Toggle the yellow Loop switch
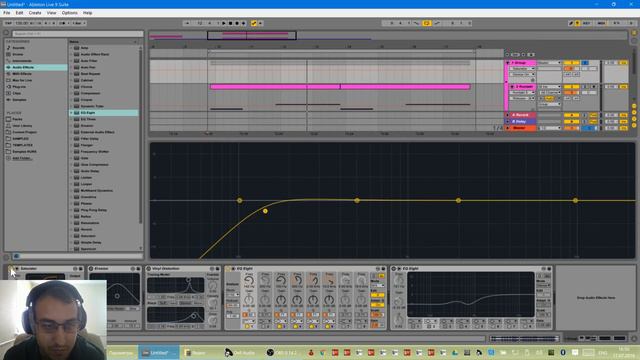The width and height of the screenshot is (640, 360). 427,23
